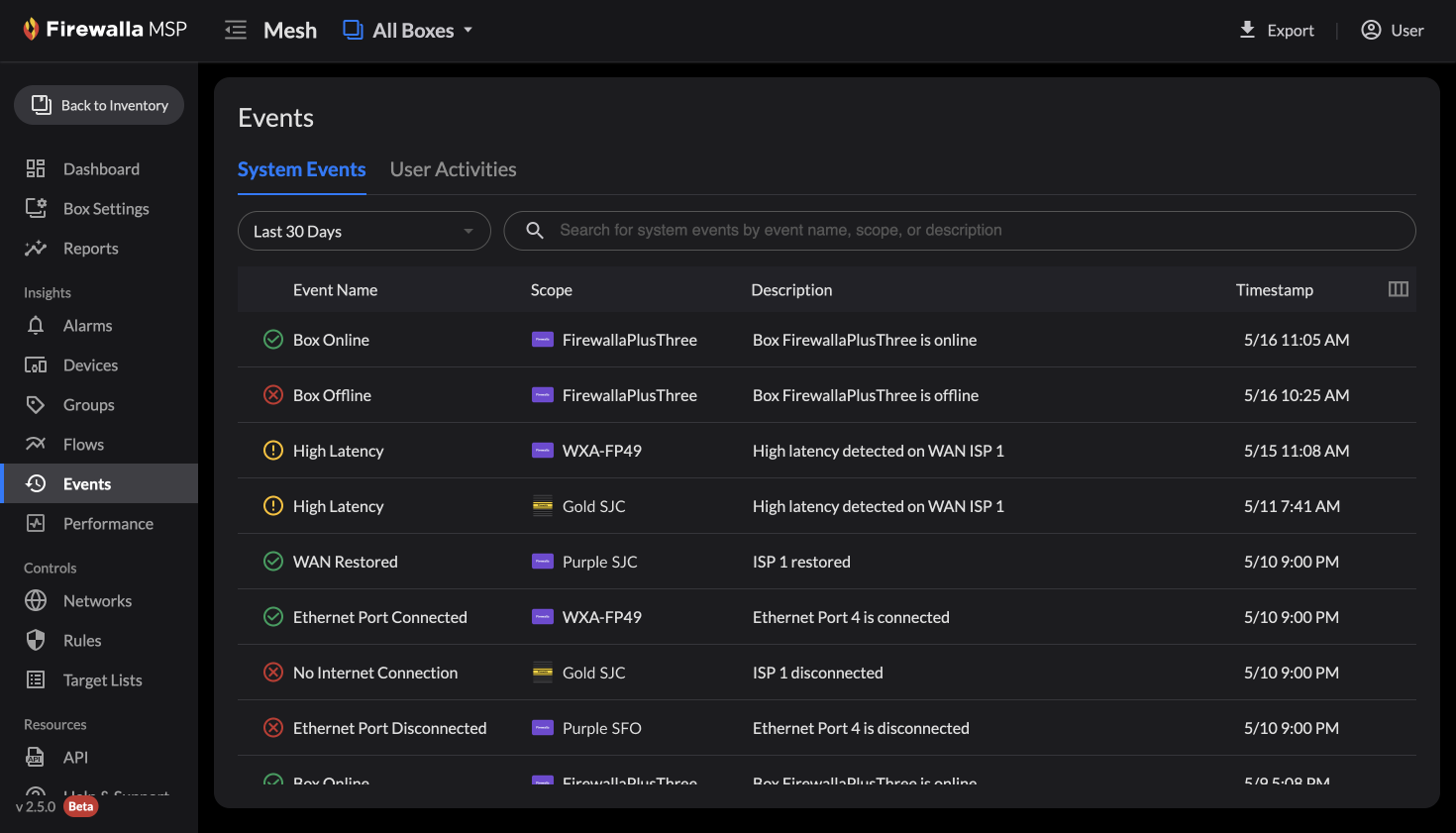This screenshot has width=1456, height=833.
Task: Click the Box Settings gear icon
Action: 36,208
